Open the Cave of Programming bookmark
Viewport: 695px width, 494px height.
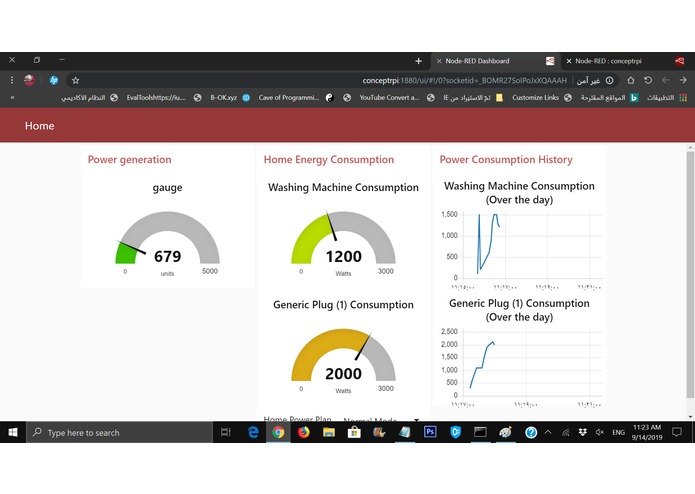pos(296,97)
